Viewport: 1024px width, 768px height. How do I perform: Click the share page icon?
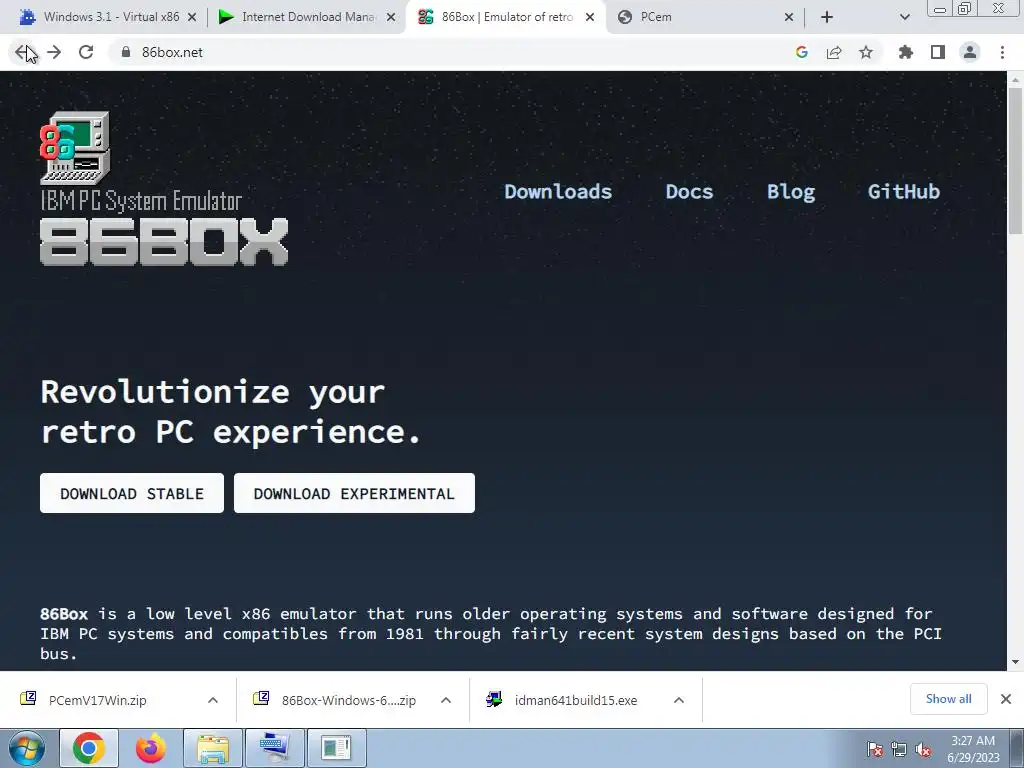tap(834, 52)
